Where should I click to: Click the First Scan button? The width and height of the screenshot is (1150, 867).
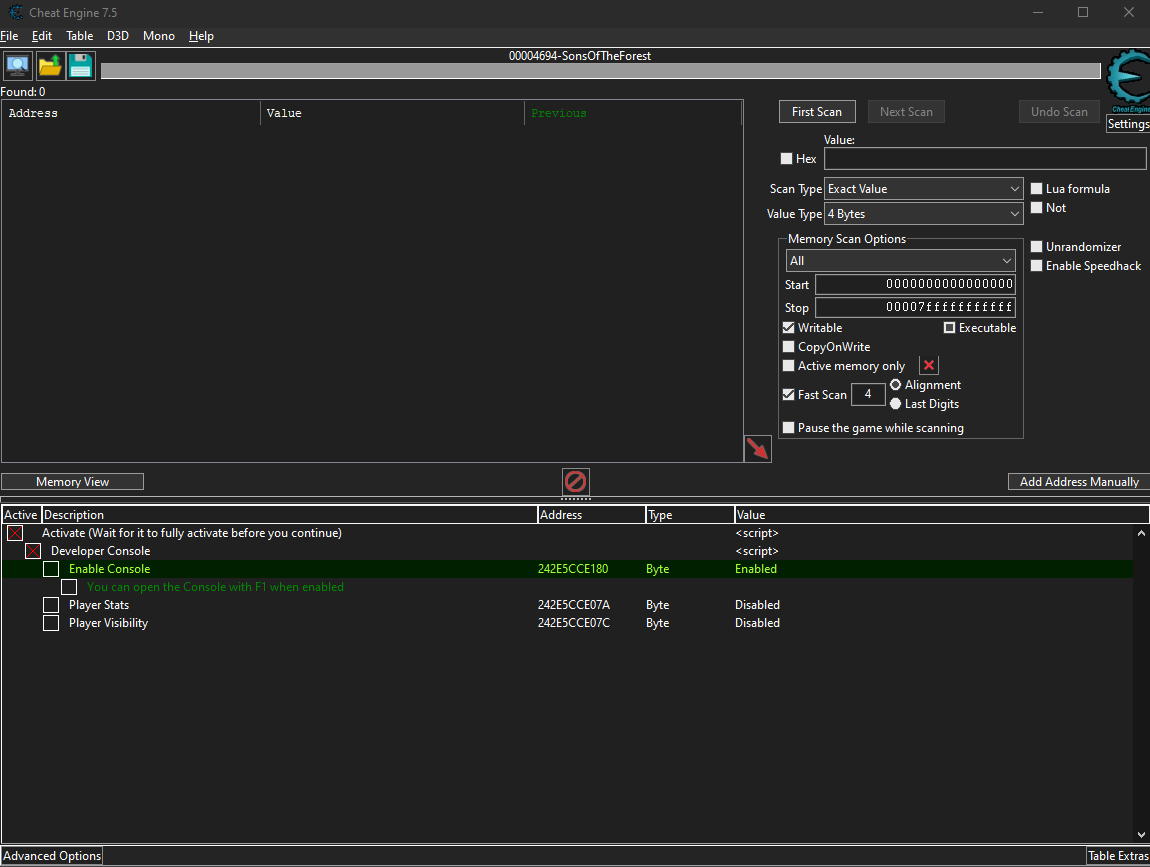[817, 111]
